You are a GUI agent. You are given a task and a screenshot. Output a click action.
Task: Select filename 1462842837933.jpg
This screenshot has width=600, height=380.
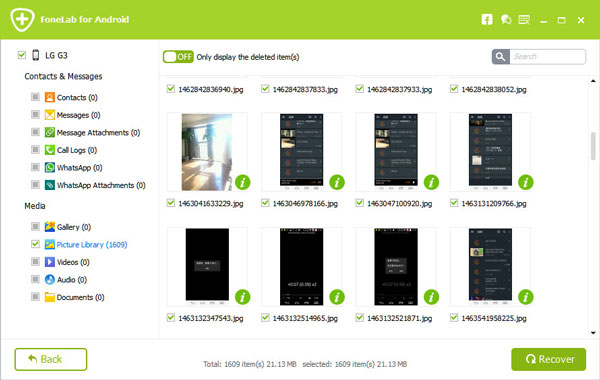point(399,90)
